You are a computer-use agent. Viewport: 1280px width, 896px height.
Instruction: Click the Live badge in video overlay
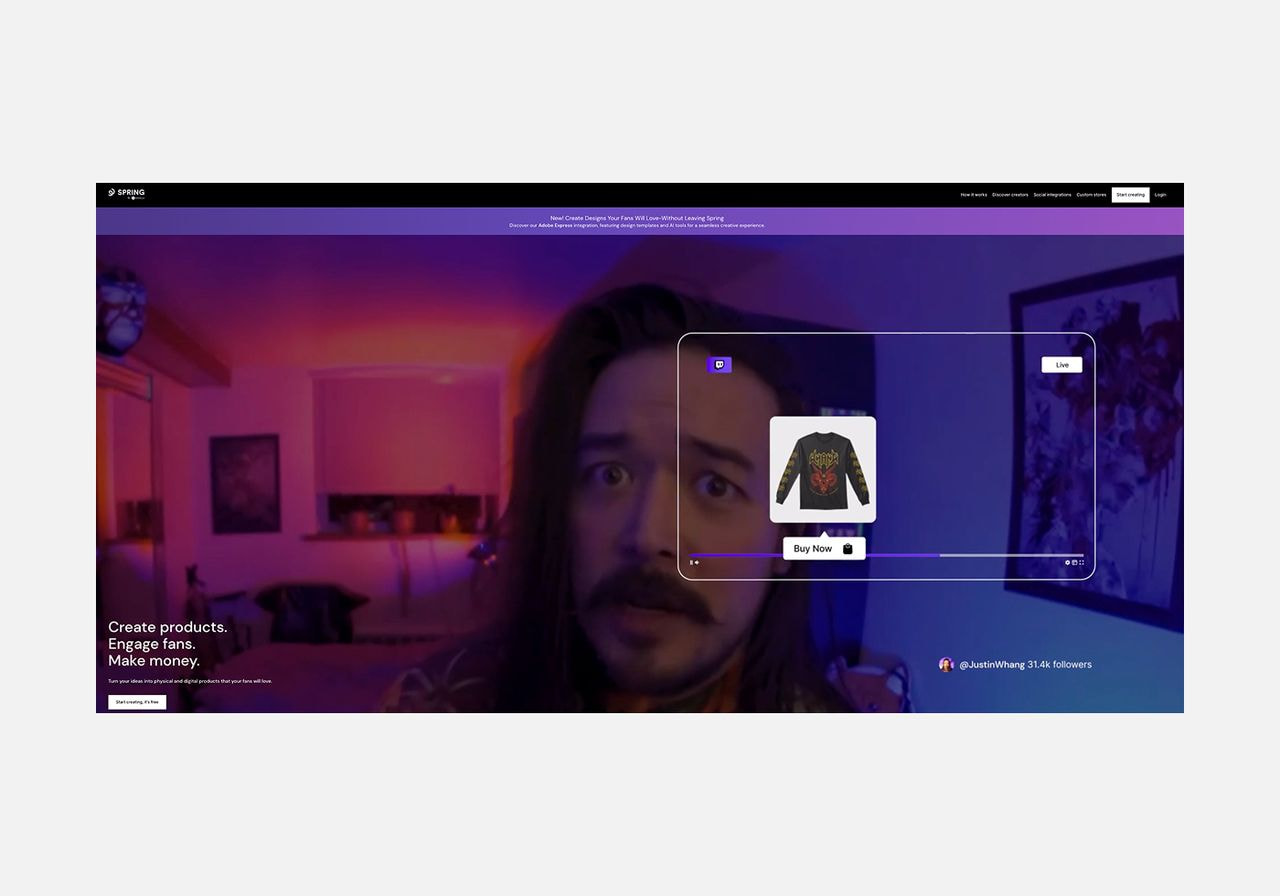point(1061,365)
